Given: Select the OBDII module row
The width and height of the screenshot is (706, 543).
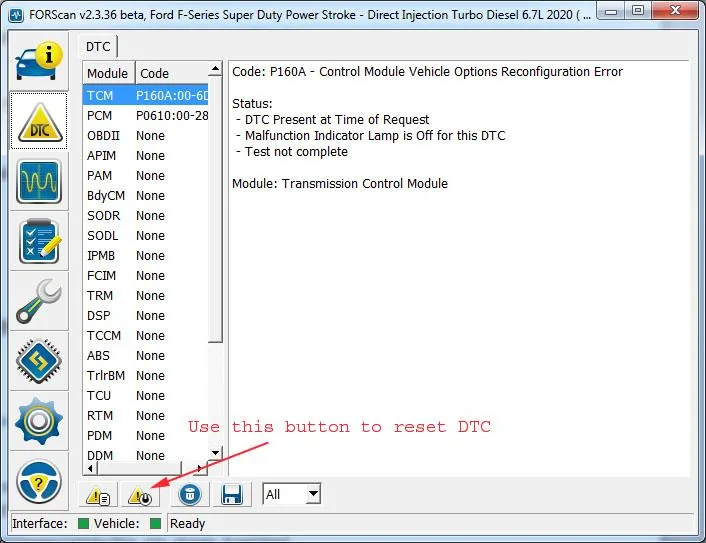Looking at the screenshot, I should point(145,136).
